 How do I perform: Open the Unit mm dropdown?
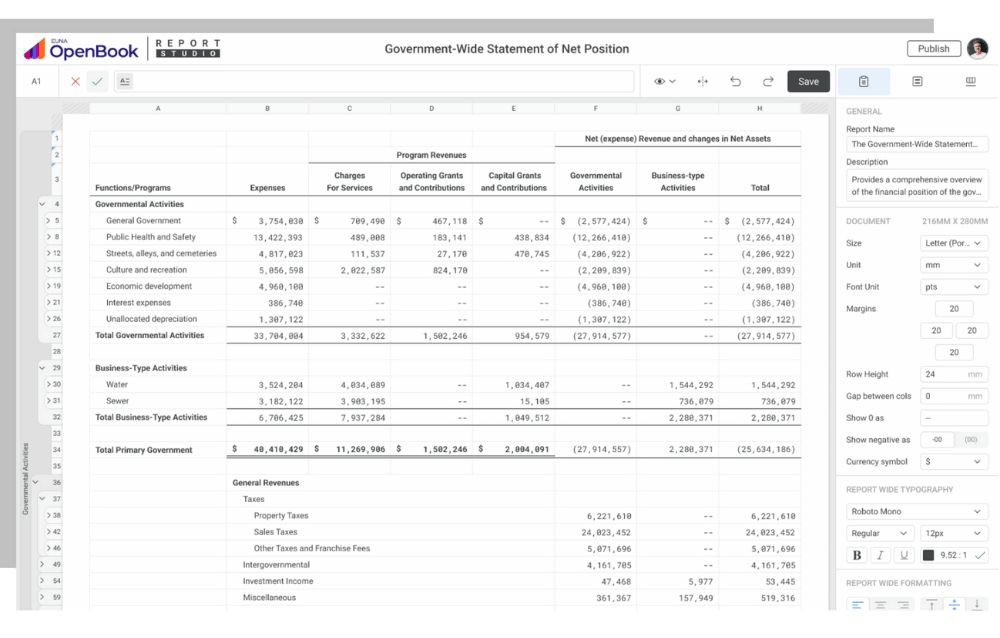point(953,265)
